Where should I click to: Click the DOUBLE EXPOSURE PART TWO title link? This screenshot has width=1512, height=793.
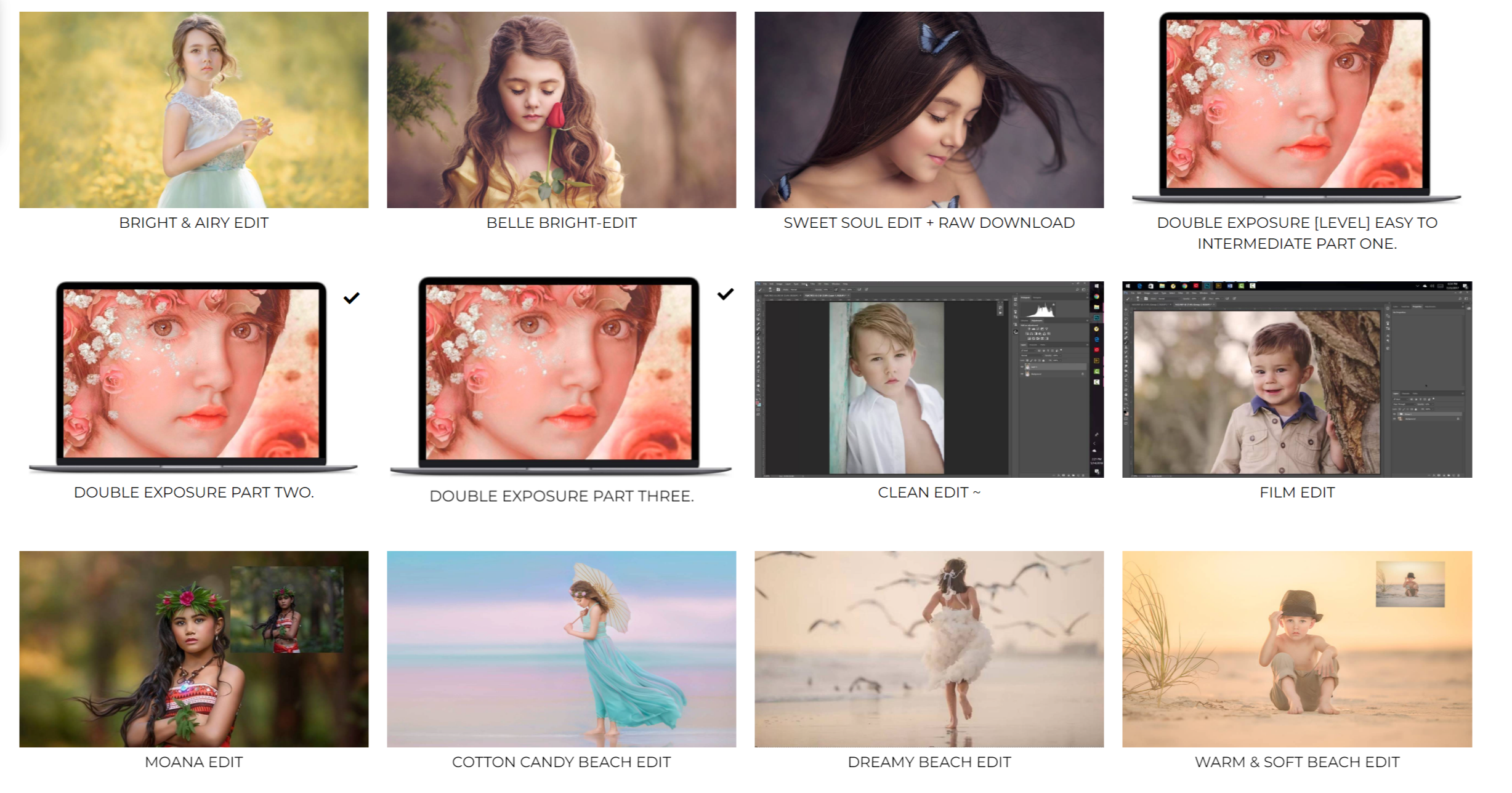coord(194,493)
